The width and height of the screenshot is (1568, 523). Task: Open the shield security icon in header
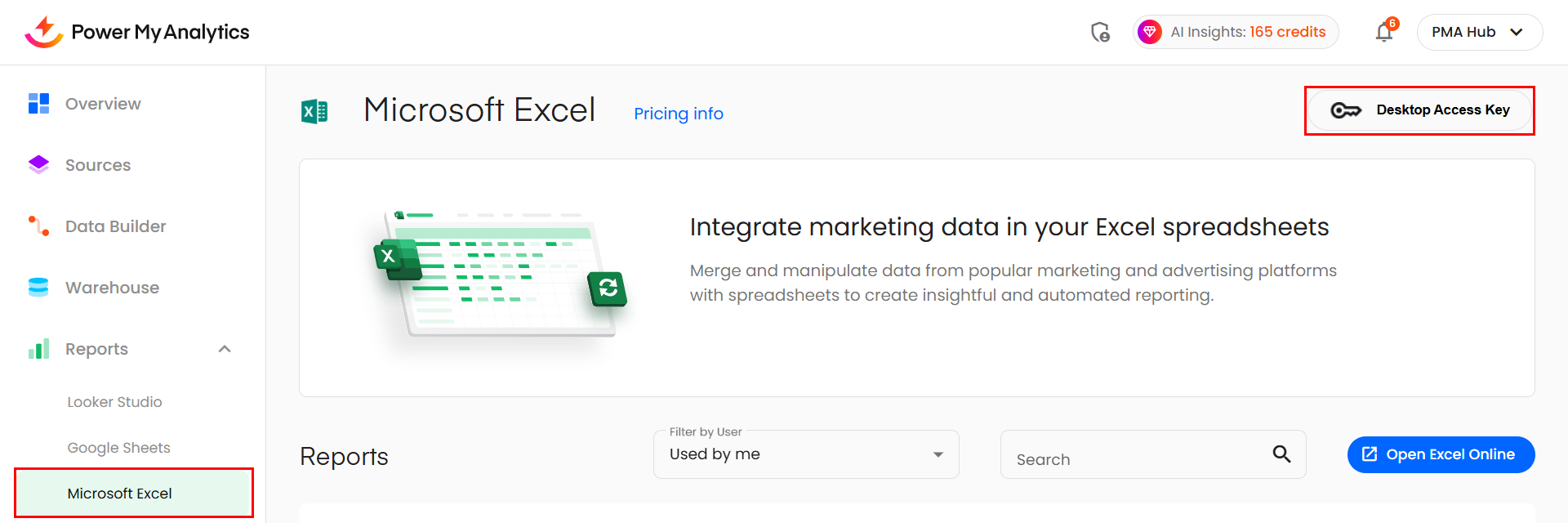pyautogui.click(x=1100, y=32)
